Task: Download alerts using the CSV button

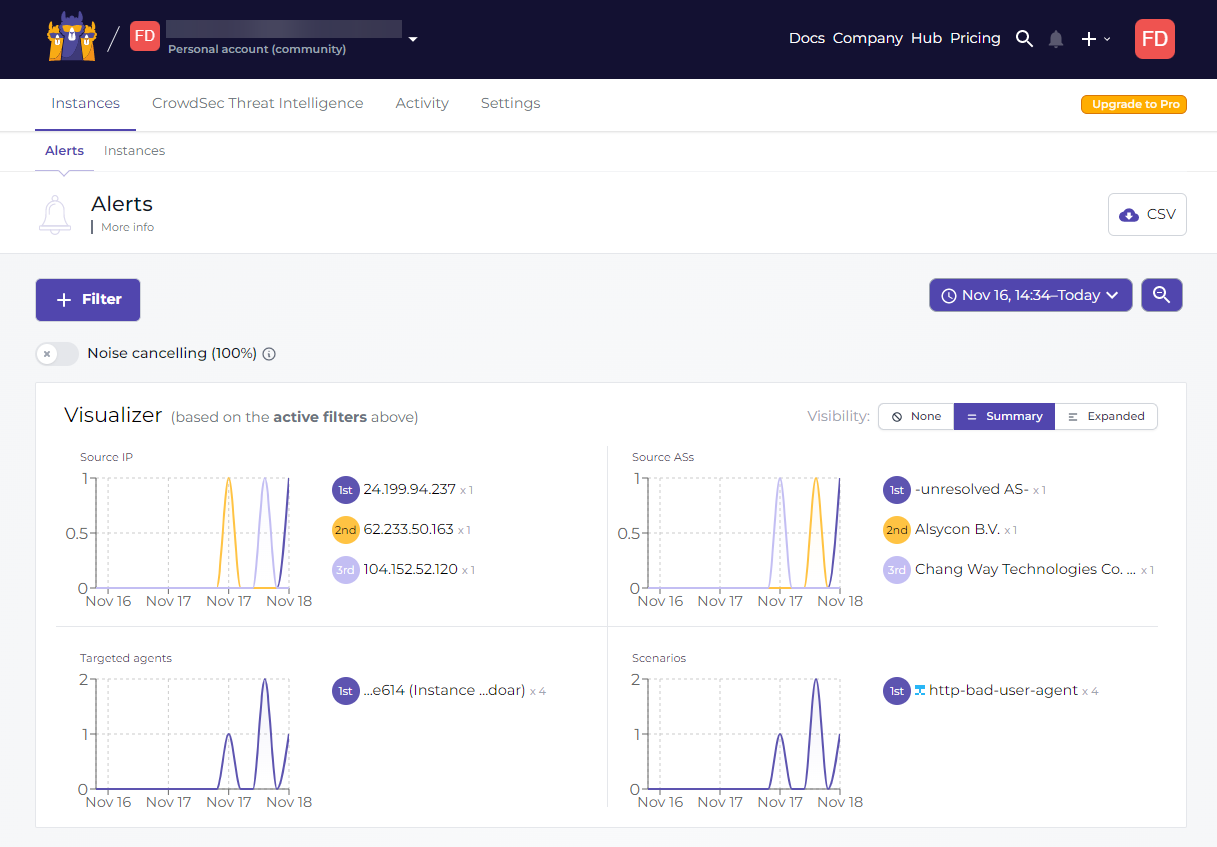Action: tap(1147, 214)
